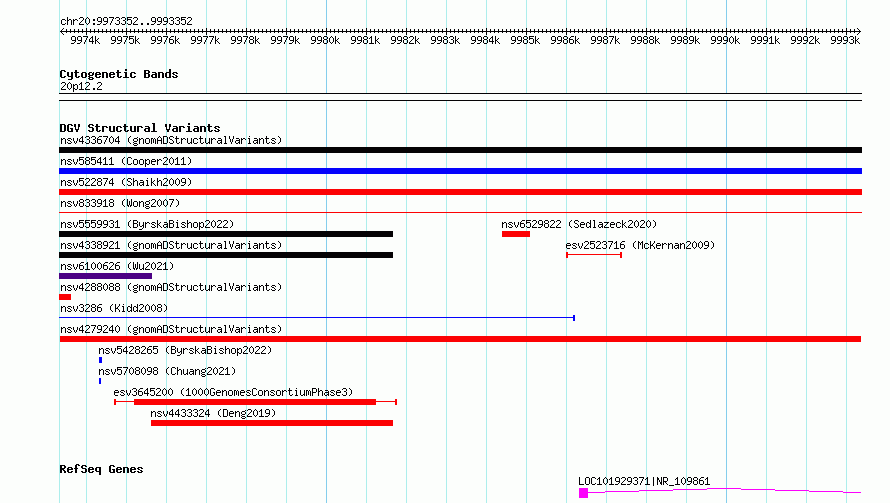Click the 9980k ruler label
The height and width of the screenshot is (503, 890).
pos(325,40)
